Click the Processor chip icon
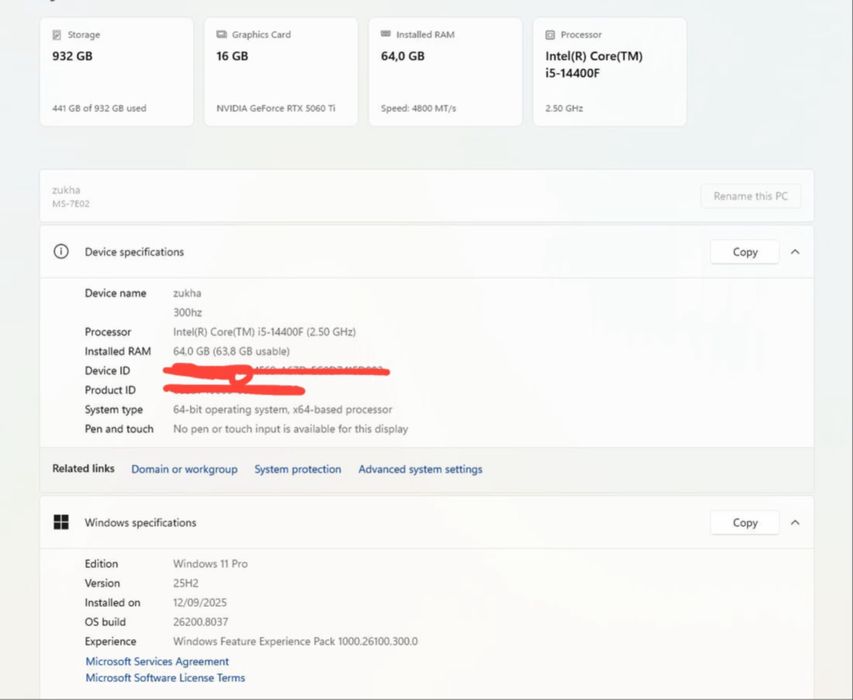Screen dimensions: 853x700 550,35
